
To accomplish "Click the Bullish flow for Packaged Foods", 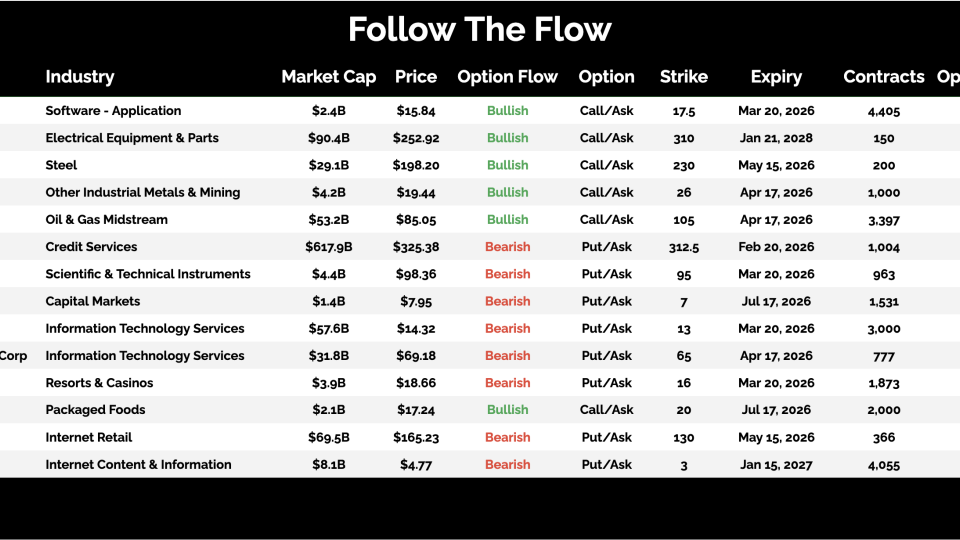I will [x=507, y=410].
